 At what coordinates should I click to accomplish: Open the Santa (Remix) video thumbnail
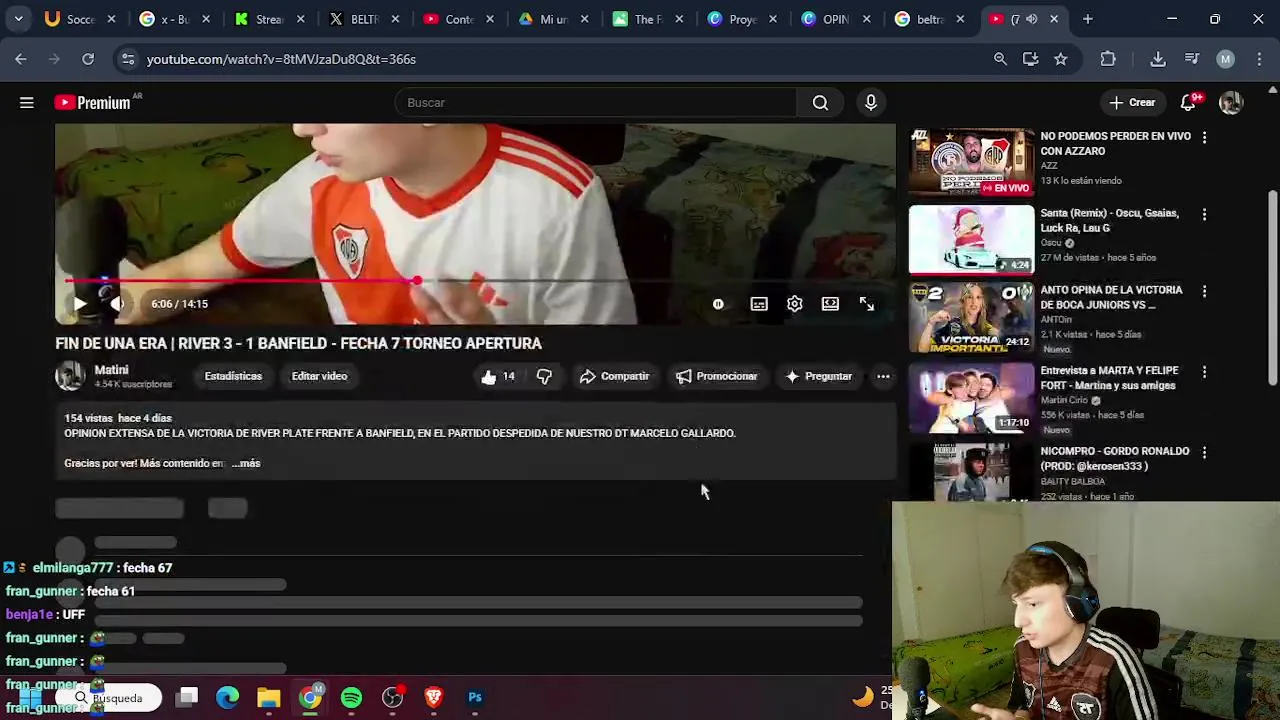coord(971,239)
